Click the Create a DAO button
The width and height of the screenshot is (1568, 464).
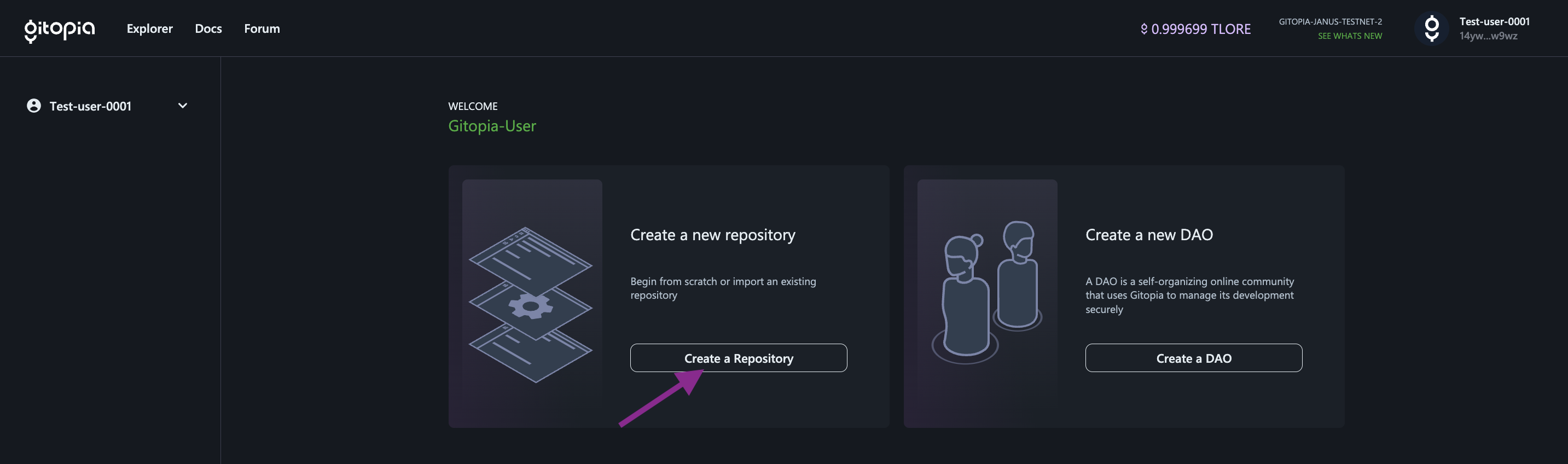[x=1193, y=358]
